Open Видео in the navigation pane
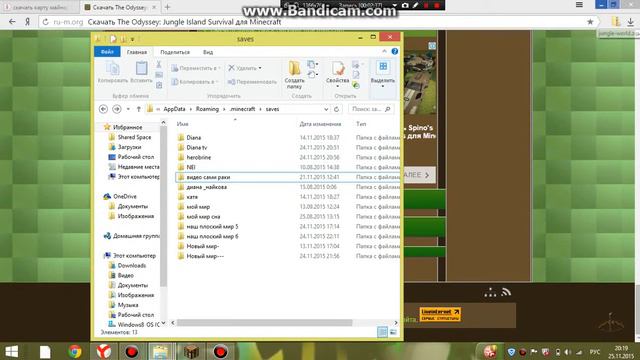 [125, 276]
